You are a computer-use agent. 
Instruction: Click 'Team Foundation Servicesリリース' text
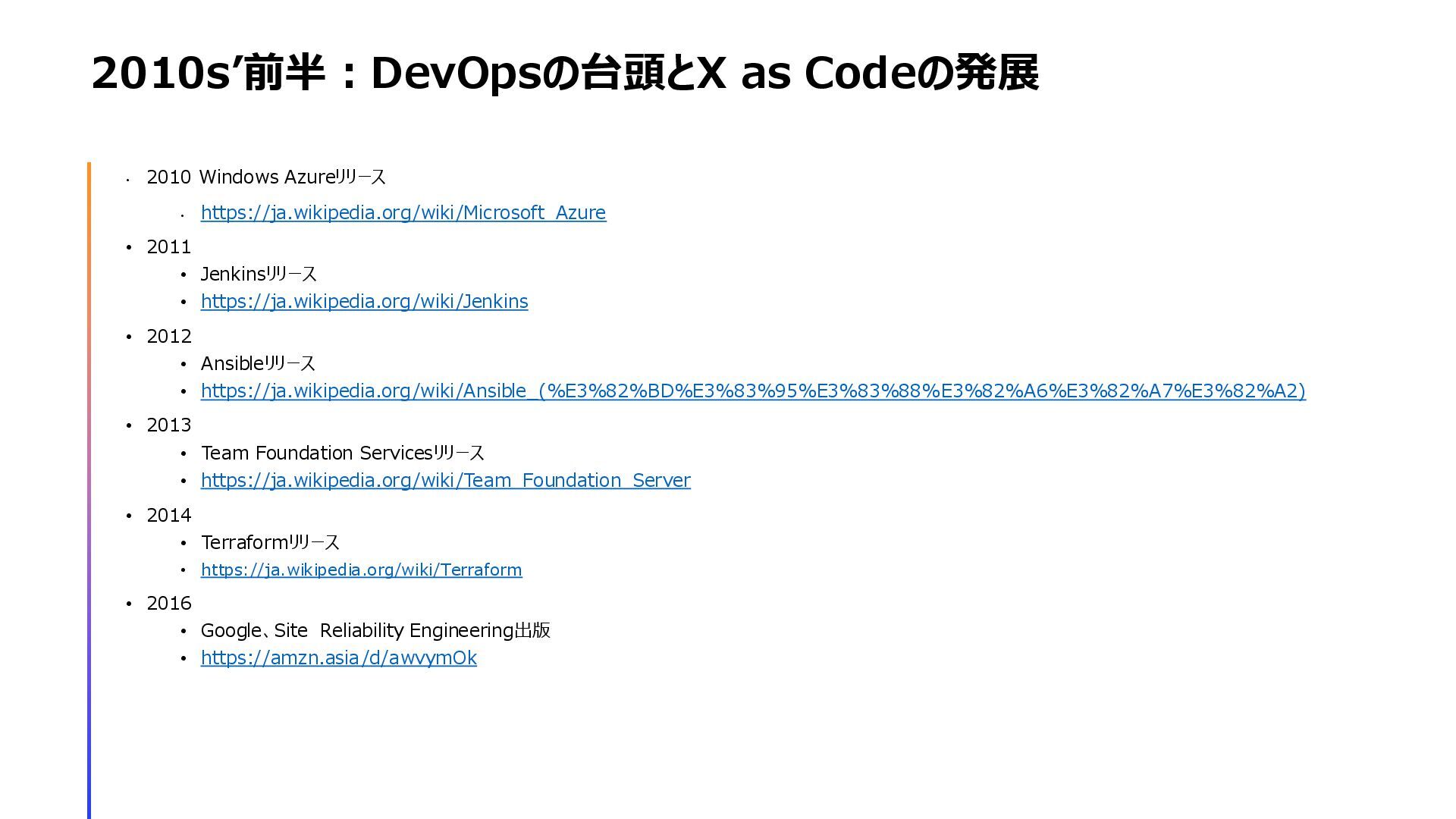(342, 453)
